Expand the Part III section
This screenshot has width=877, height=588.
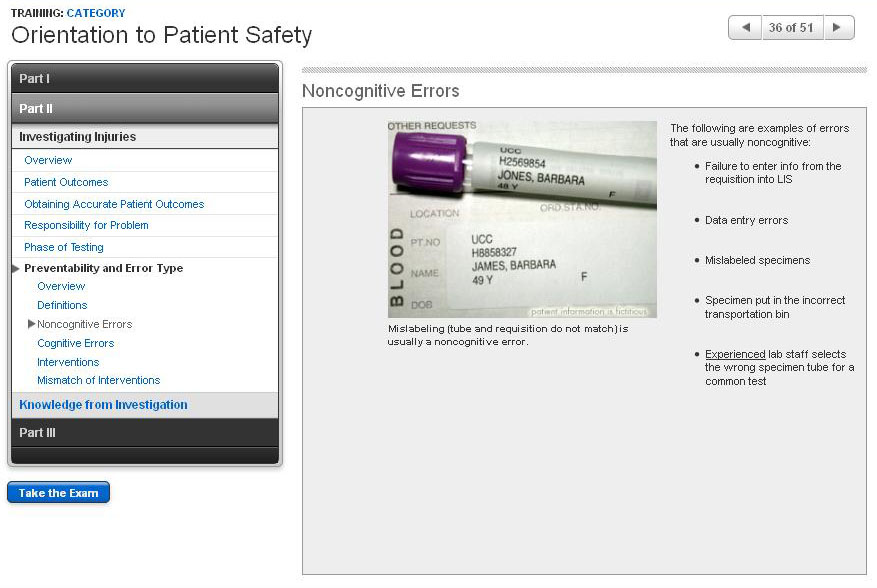(x=145, y=433)
